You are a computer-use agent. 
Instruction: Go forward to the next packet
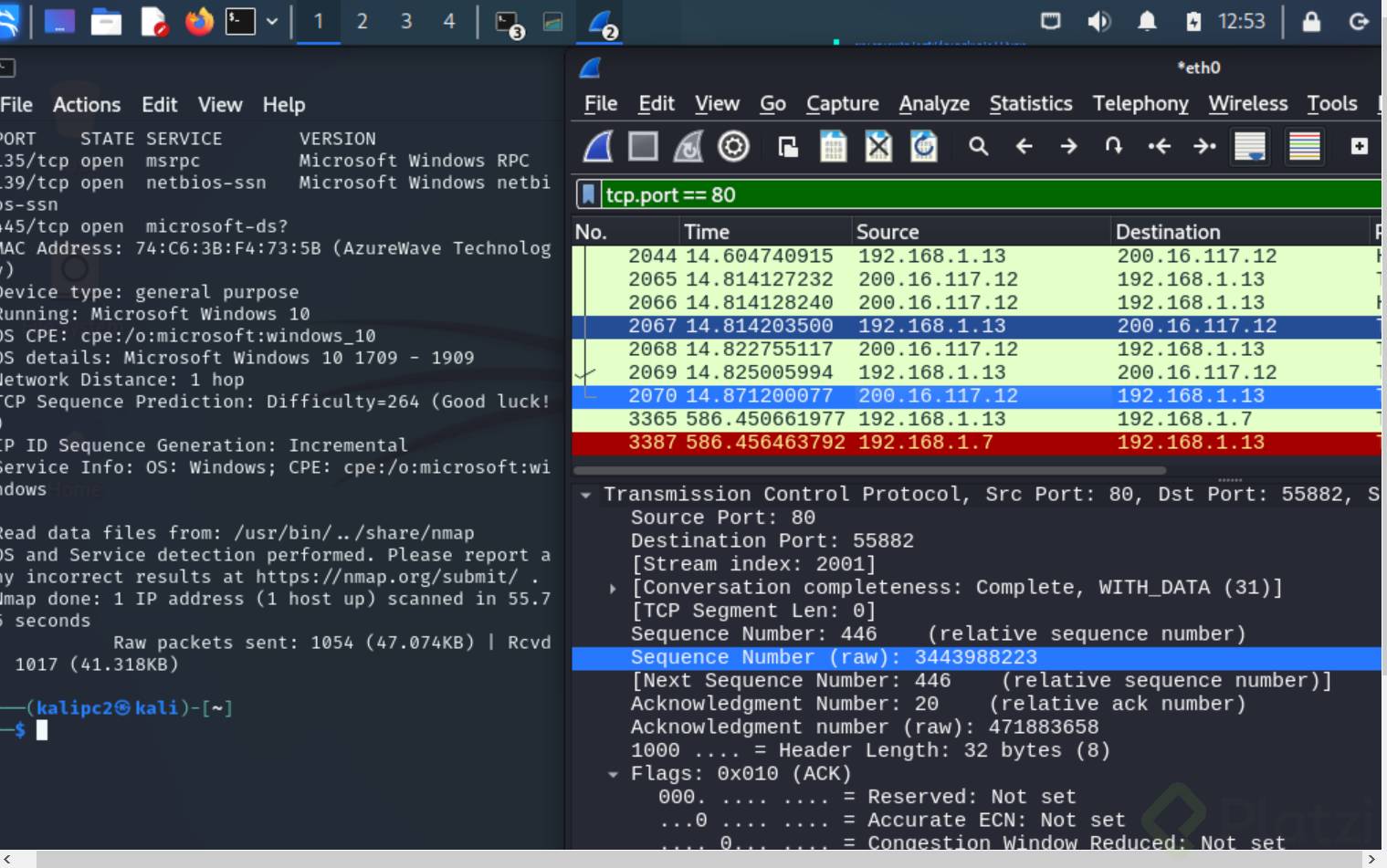tap(1068, 146)
